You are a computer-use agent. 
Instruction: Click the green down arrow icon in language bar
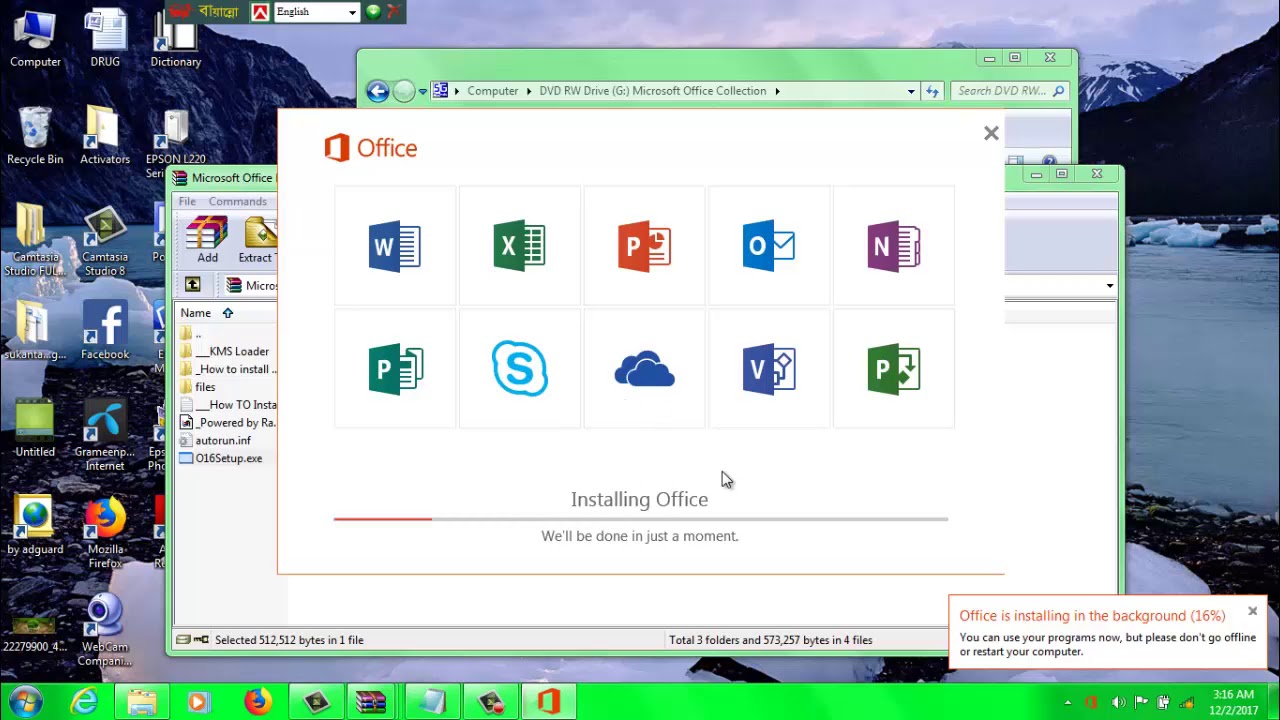point(373,12)
